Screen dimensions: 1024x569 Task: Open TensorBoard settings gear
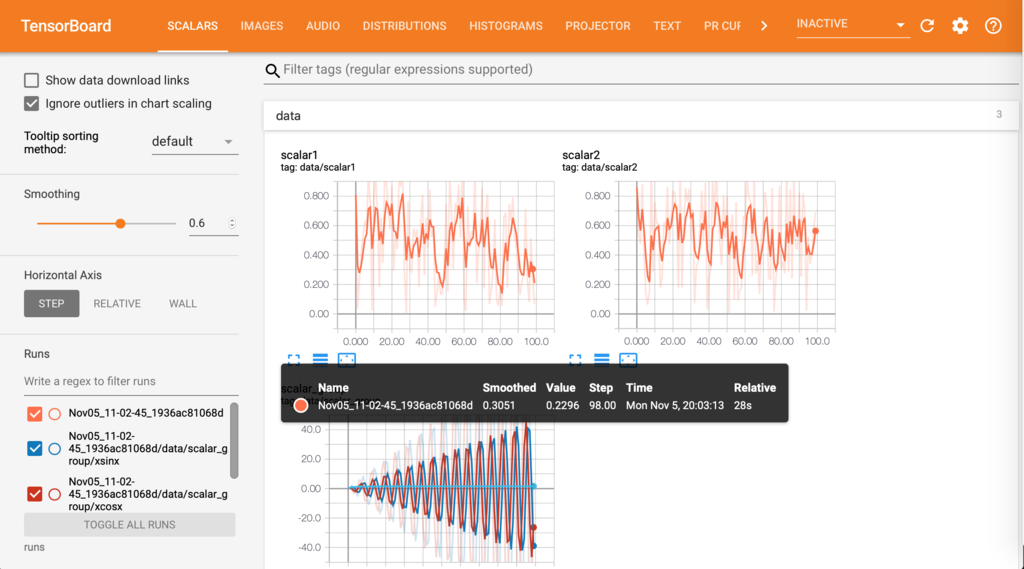(x=960, y=25)
